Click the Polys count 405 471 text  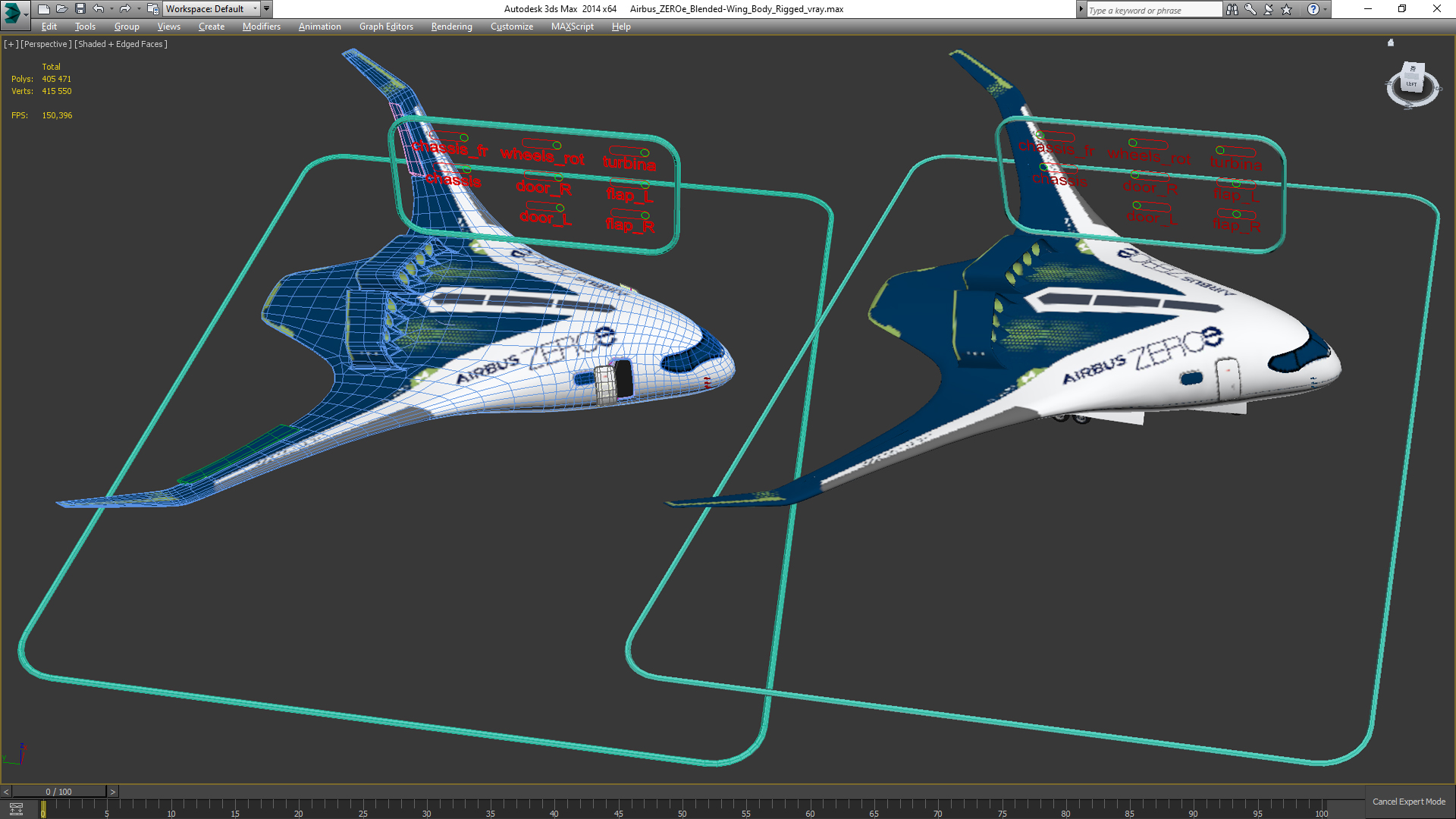[x=56, y=79]
